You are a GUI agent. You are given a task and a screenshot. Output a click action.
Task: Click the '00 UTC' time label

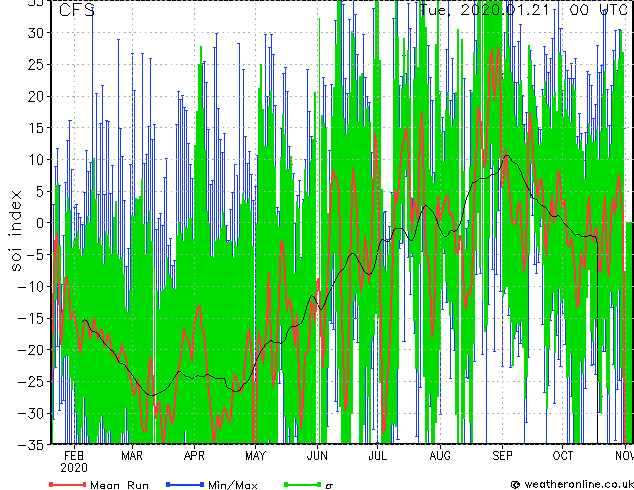coord(598,9)
